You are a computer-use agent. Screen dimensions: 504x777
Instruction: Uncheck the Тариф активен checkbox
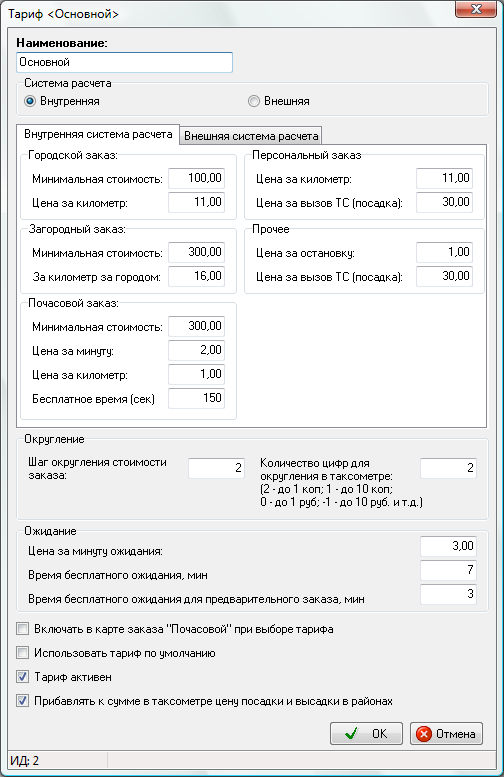(x=23, y=676)
